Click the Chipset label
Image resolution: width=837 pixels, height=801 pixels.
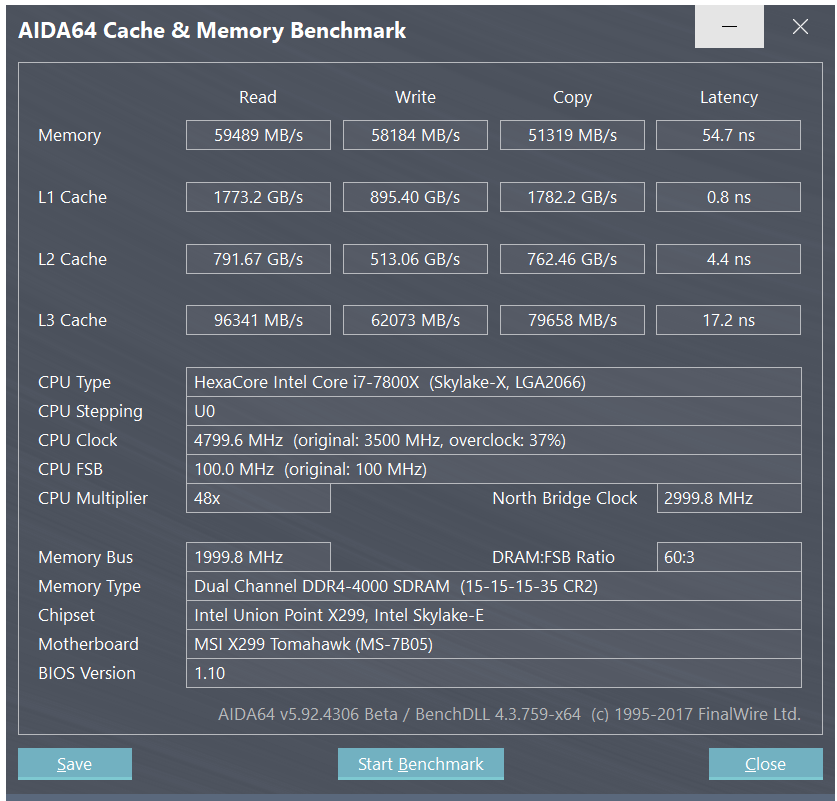(x=66, y=615)
